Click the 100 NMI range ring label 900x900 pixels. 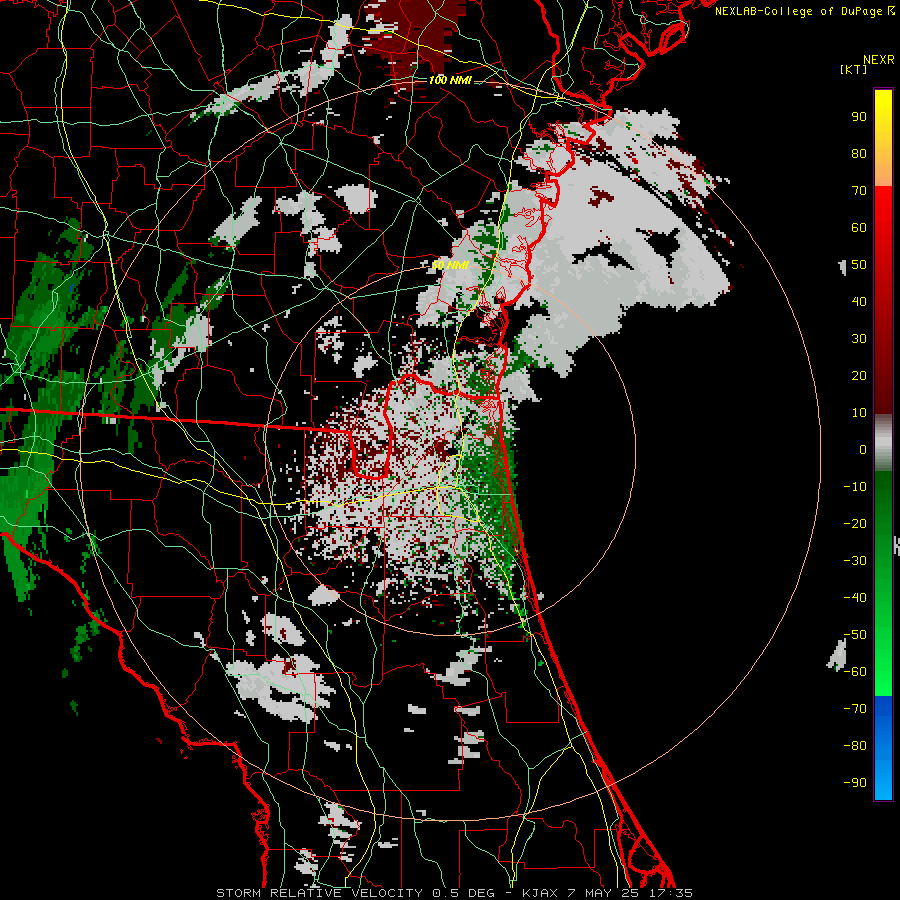450,80
